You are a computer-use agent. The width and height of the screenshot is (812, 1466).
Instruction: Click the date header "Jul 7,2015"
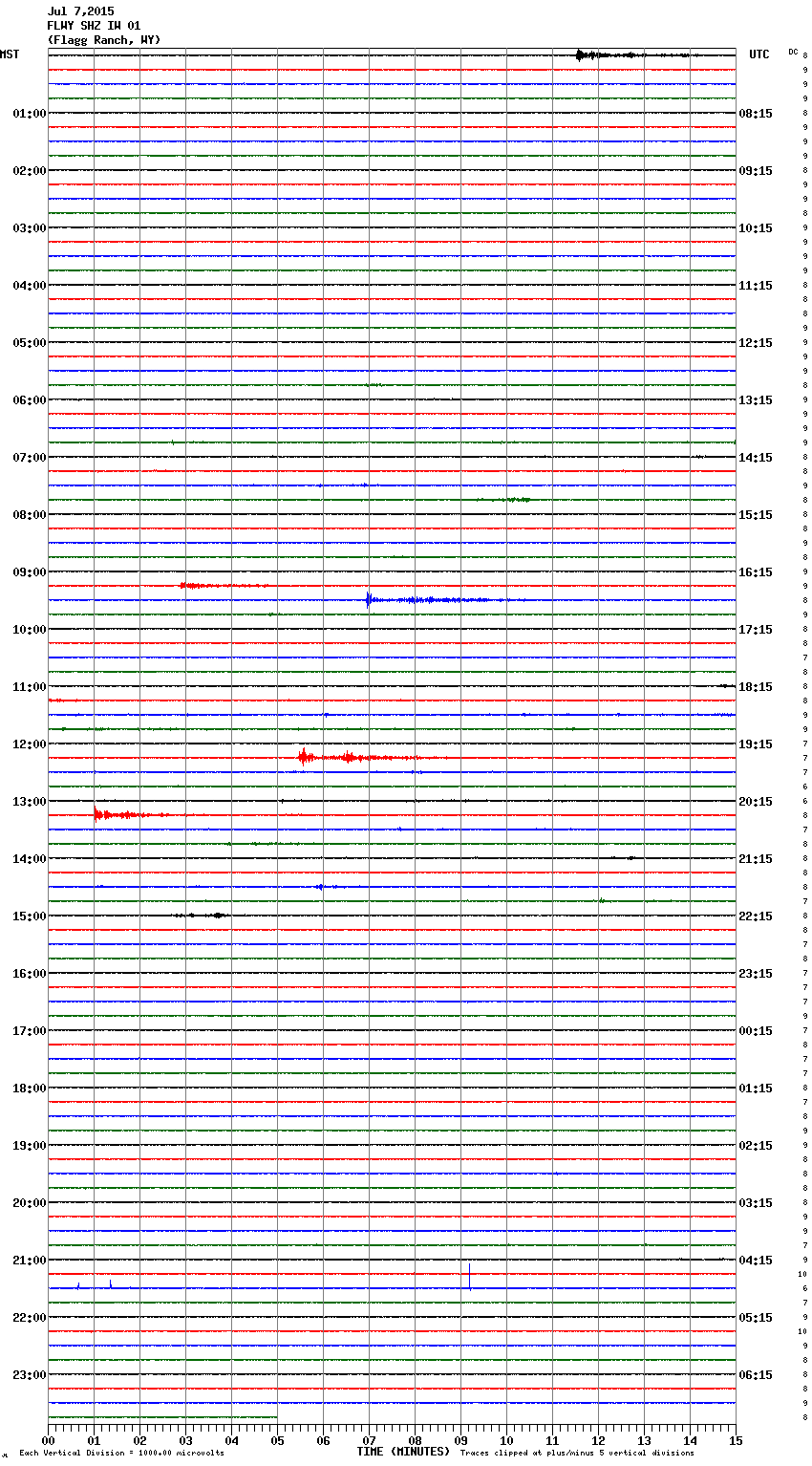(80, 11)
